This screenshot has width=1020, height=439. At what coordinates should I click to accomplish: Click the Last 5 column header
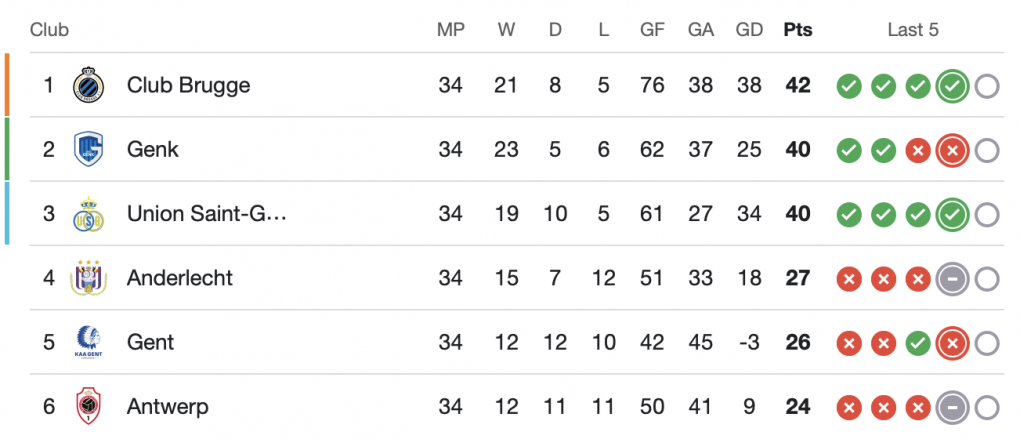[x=913, y=30]
